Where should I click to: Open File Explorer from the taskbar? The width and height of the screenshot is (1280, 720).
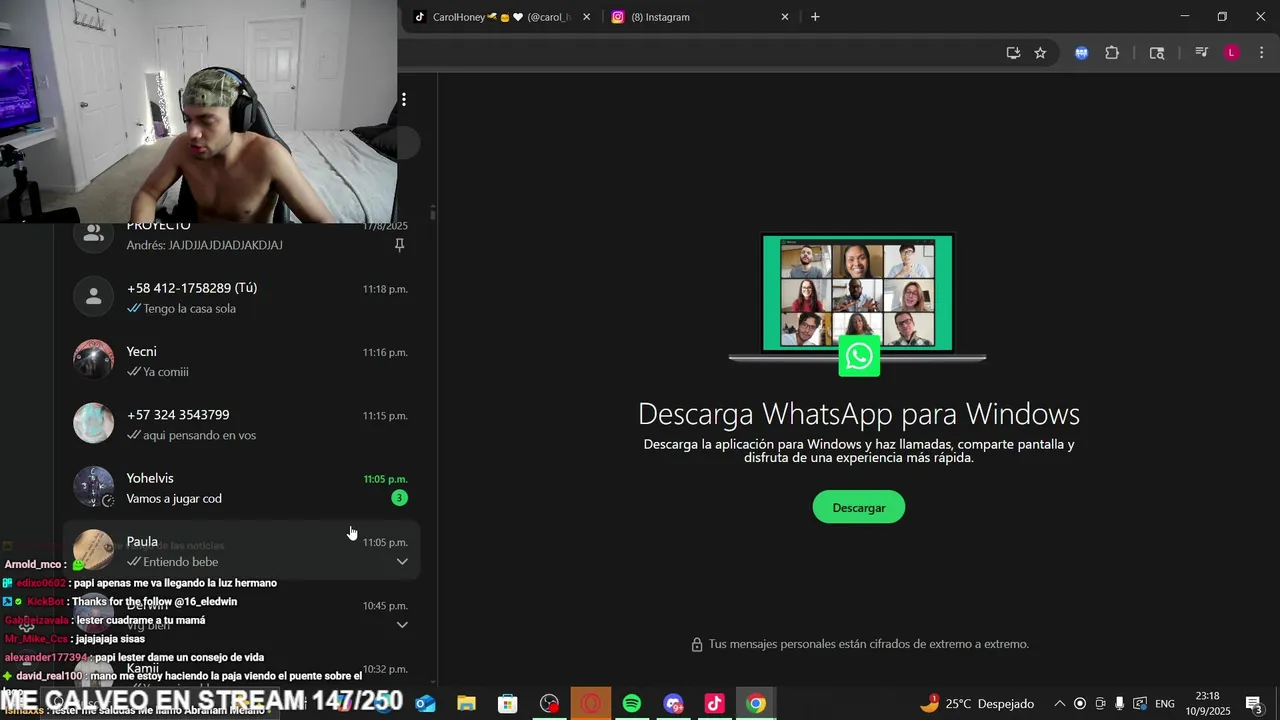point(466,704)
